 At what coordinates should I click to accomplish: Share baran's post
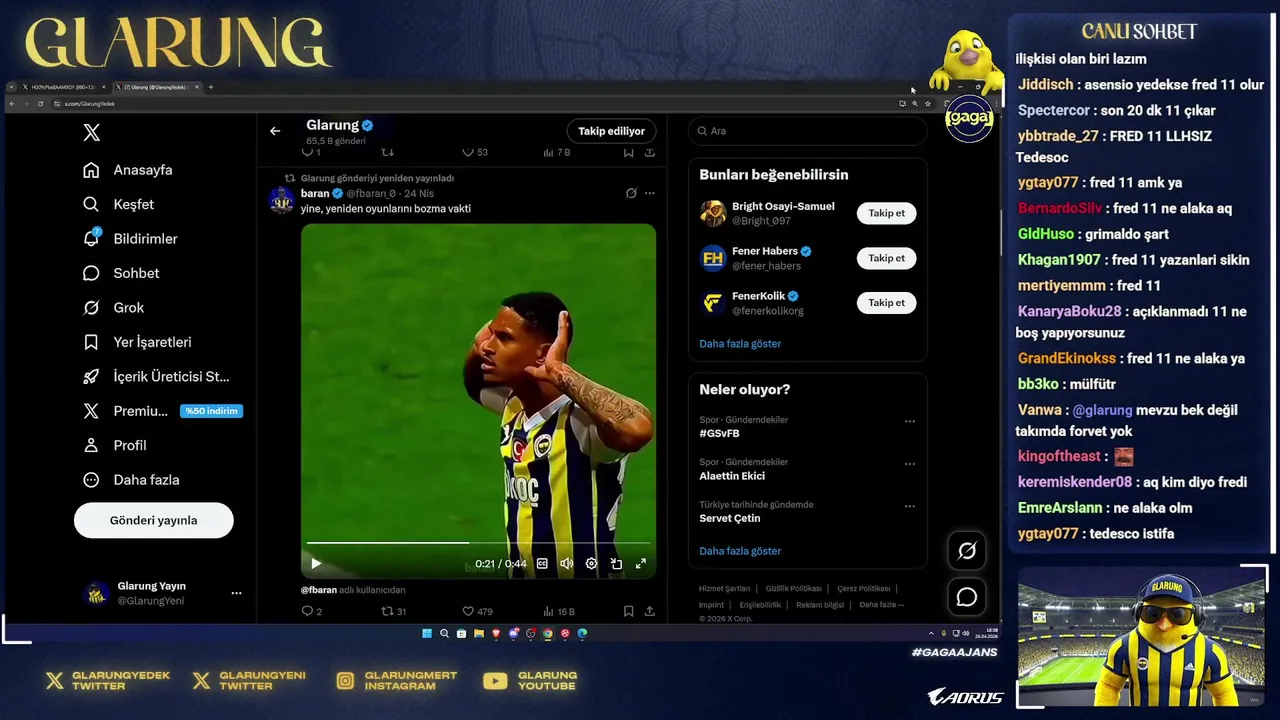(x=650, y=611)
